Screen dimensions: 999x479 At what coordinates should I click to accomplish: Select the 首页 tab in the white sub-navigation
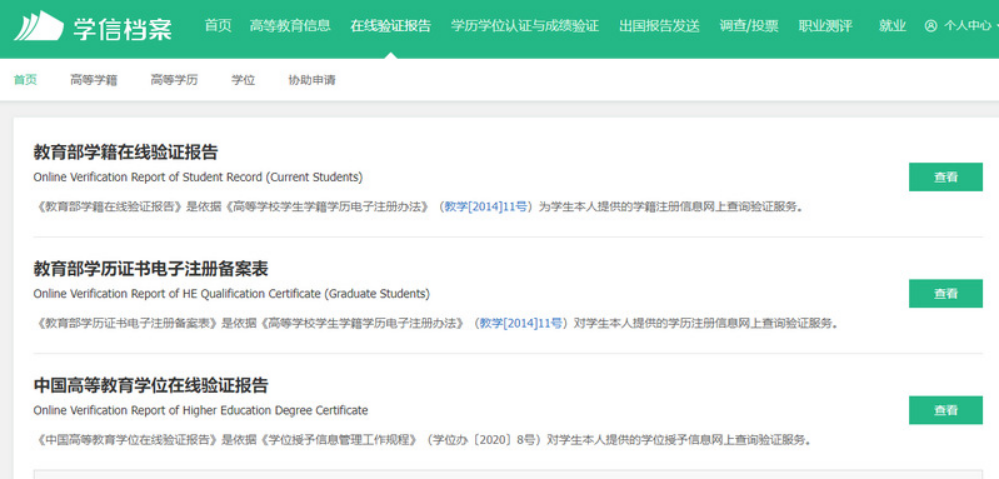(x=25, y=80)
